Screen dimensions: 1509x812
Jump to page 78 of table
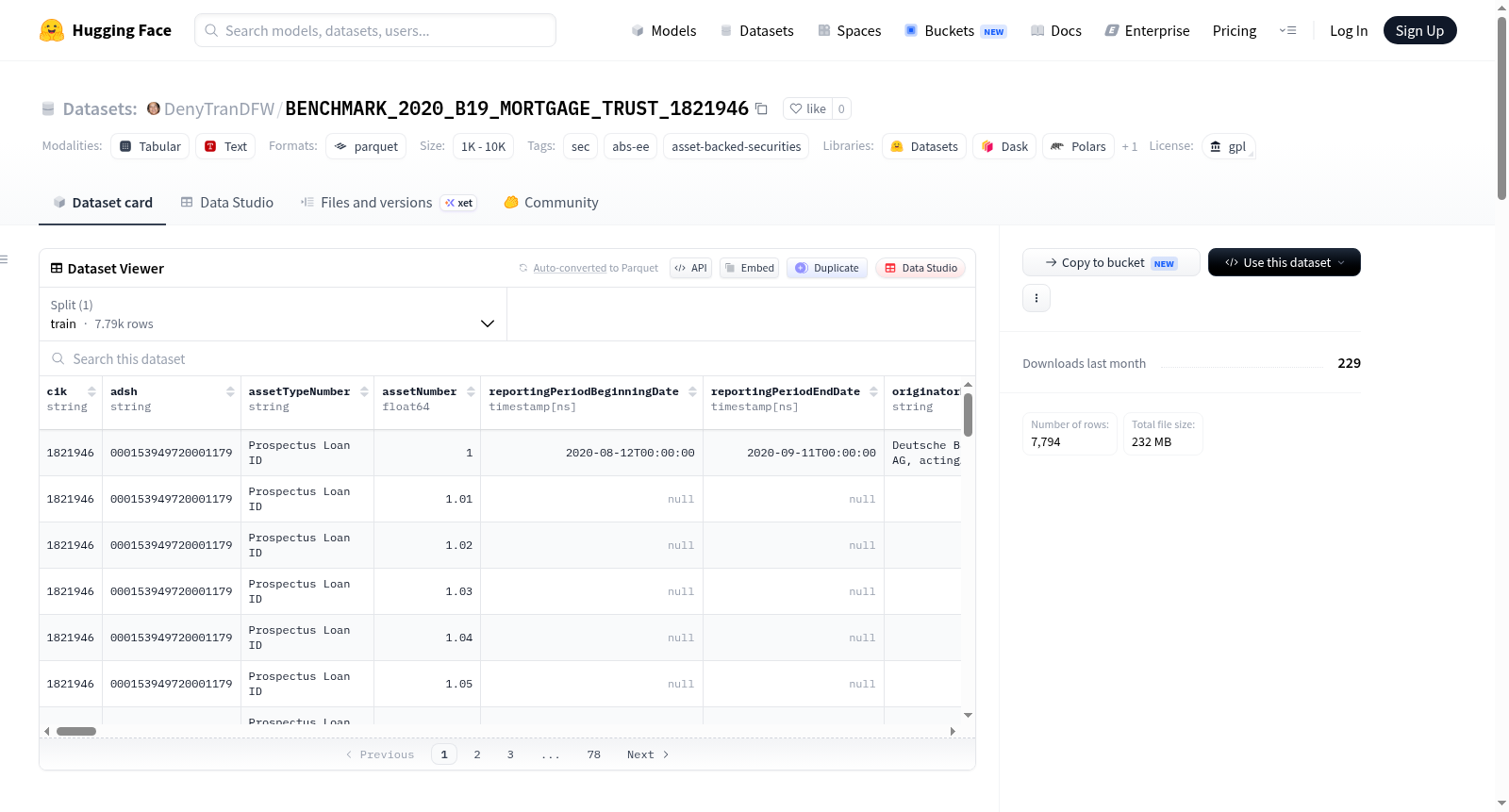(x=593, y=754)
